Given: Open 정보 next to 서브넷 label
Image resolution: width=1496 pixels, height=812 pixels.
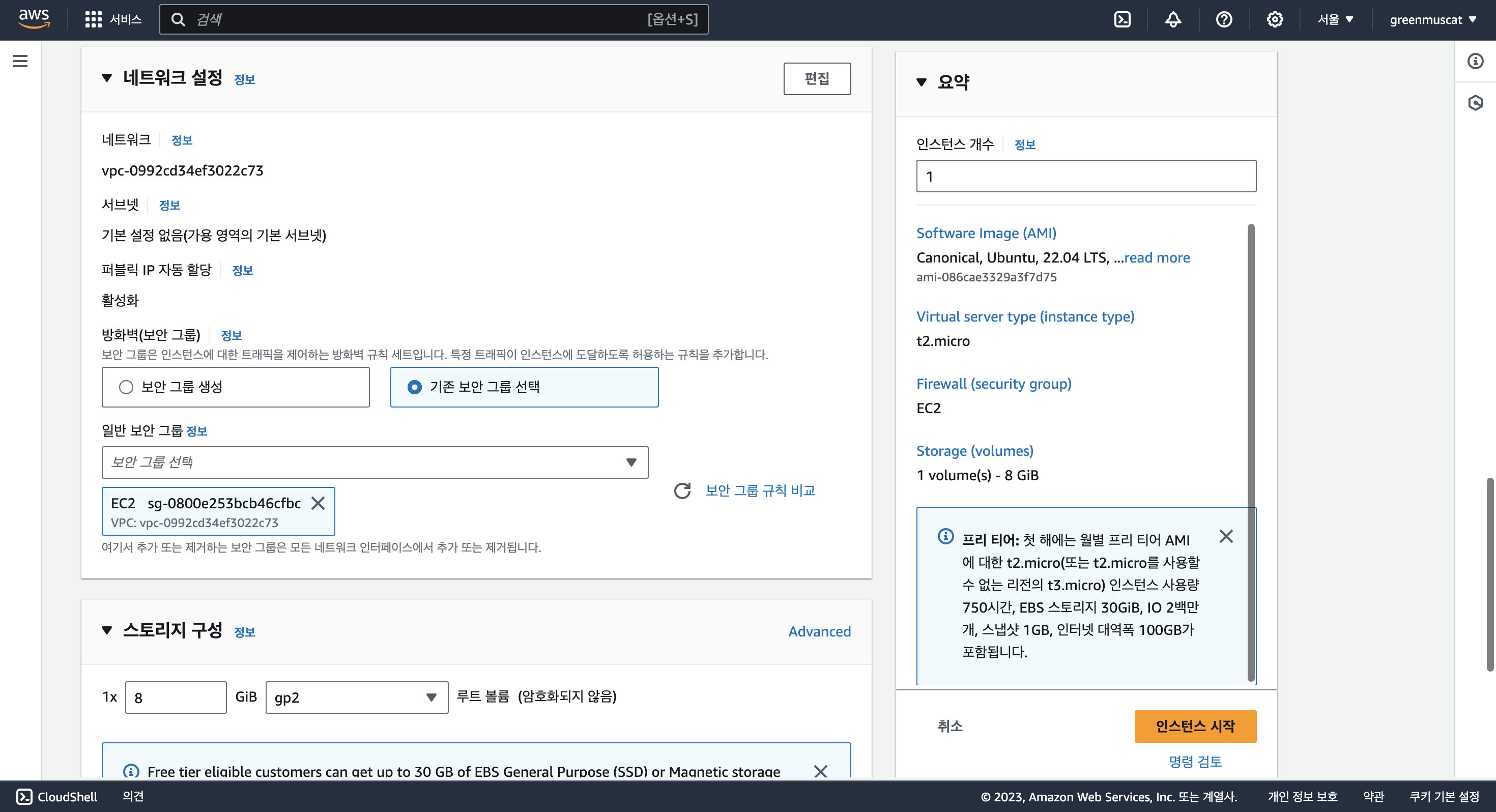Looking at the screenshot, I should point(169,205).
